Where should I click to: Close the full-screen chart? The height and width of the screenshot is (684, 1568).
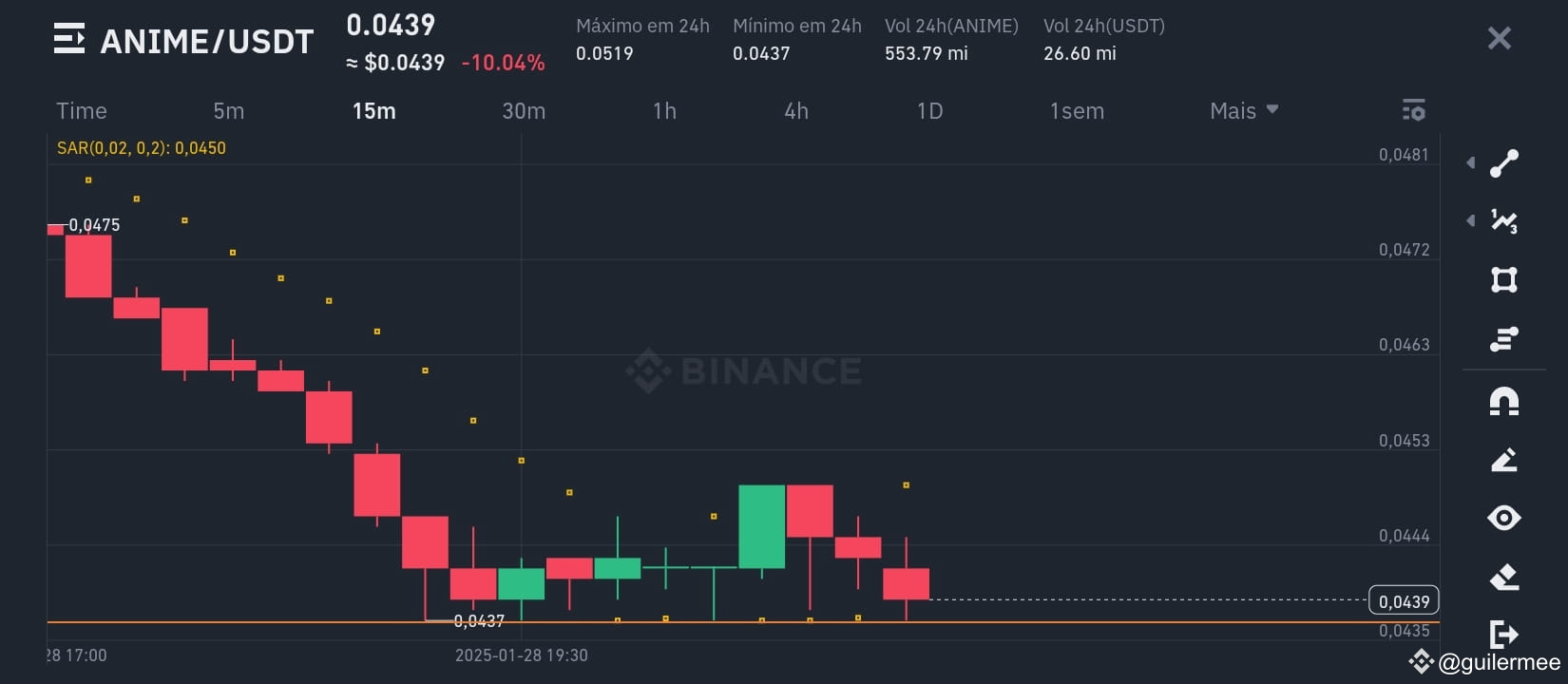click(x=1499, y=38)
